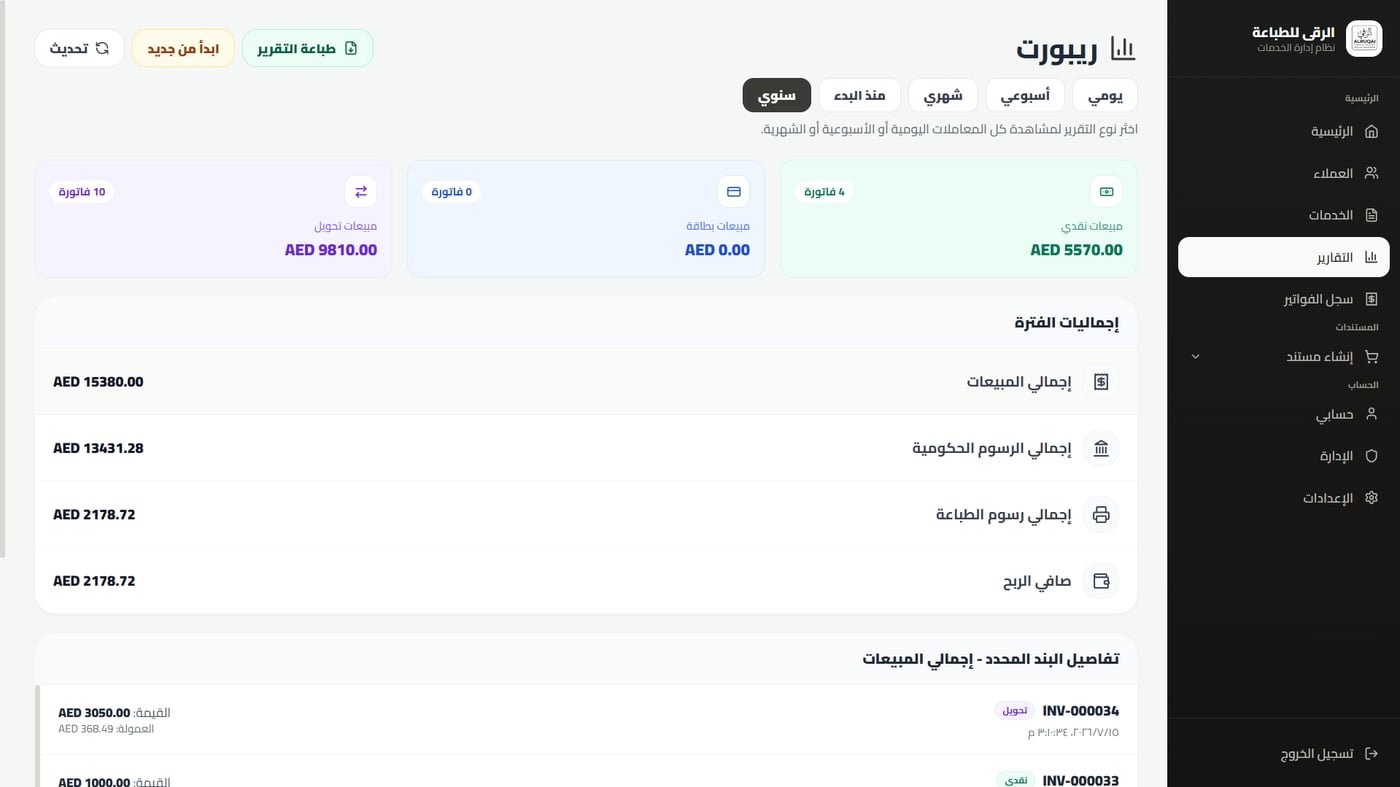Click the gear icon beside الإعدادات
The width and height of the screenshot is (1400, 787).
click(1371, 498)
